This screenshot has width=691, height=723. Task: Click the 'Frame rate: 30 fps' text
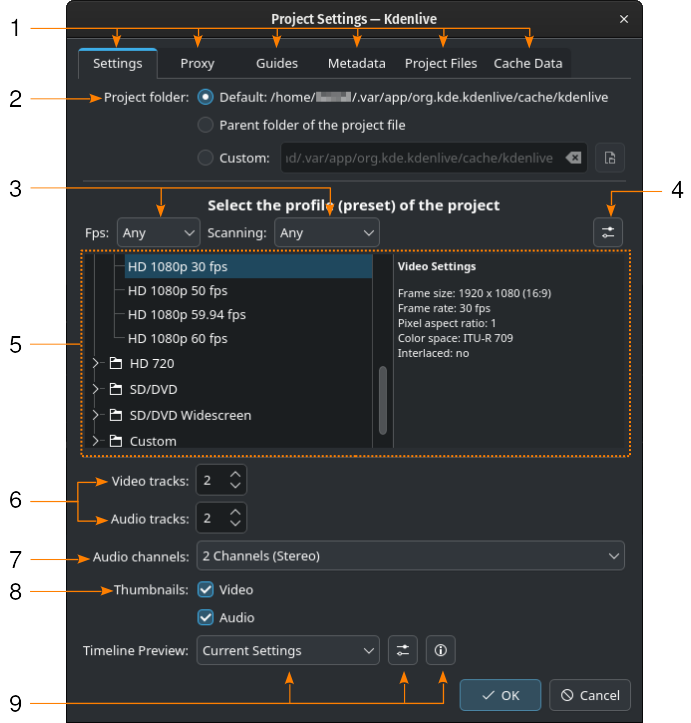(x=444, y=308)
